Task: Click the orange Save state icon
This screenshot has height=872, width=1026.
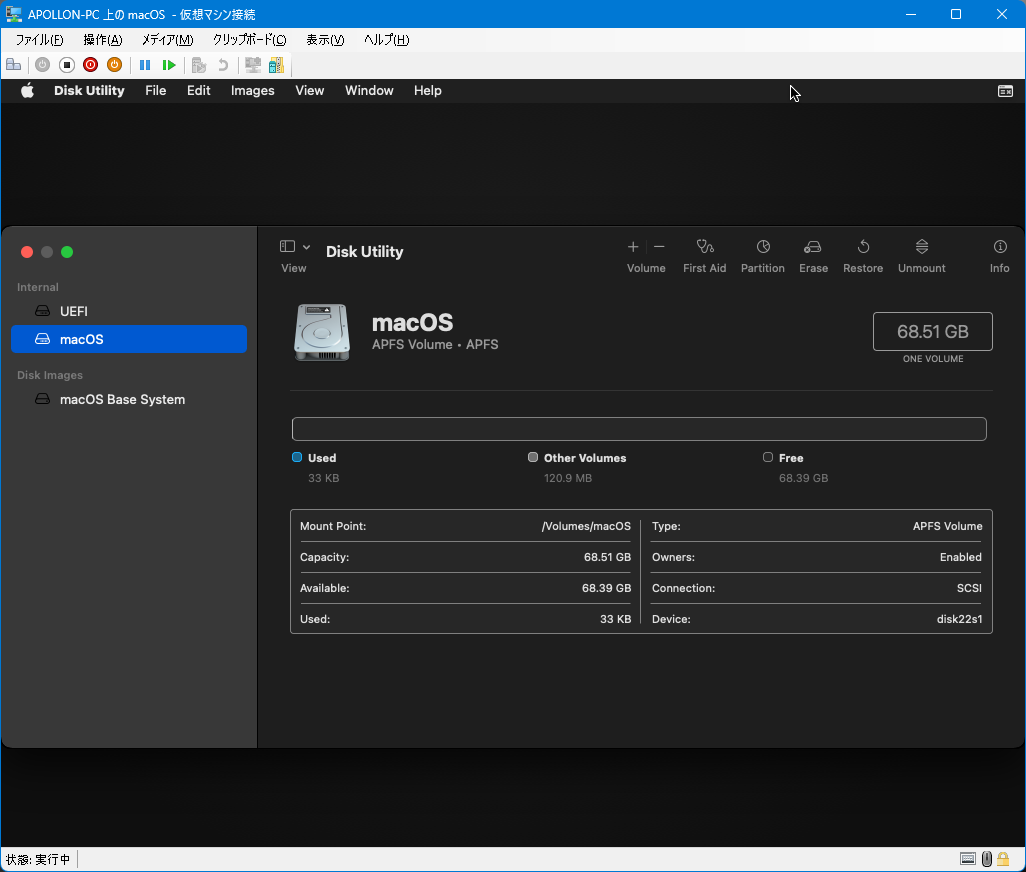Action: pyautogui.click(x=115, y=65)
